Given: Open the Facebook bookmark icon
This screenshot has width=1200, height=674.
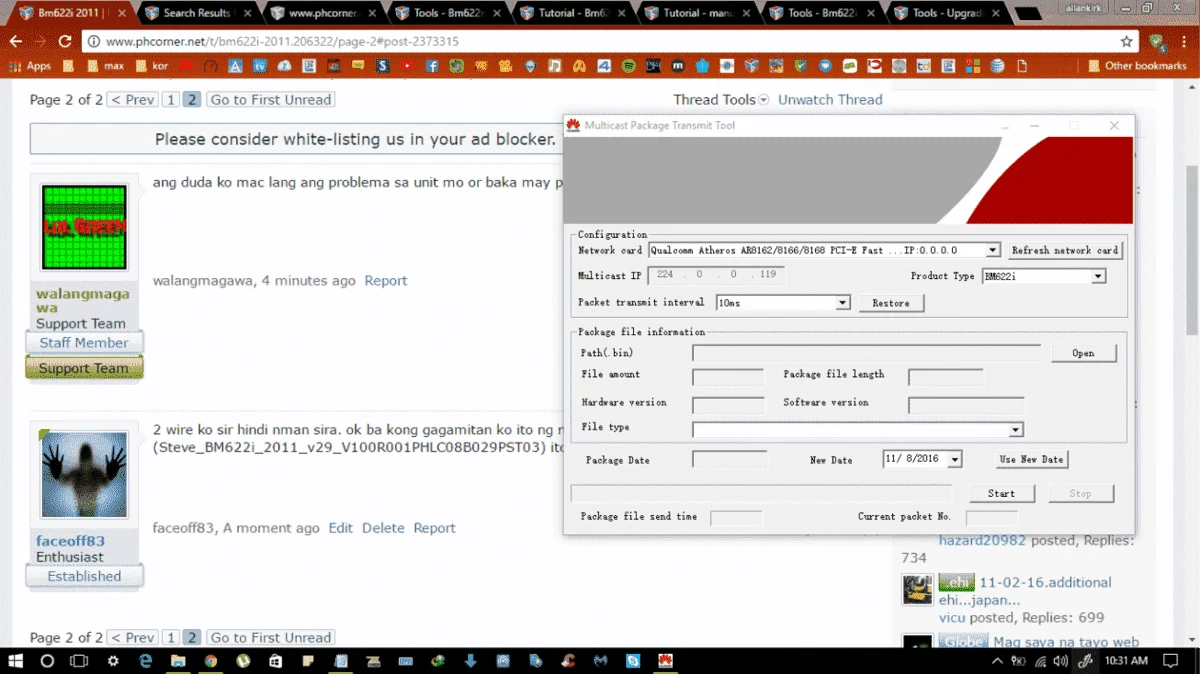Looking at the screenshot, I should click(432, 66).
